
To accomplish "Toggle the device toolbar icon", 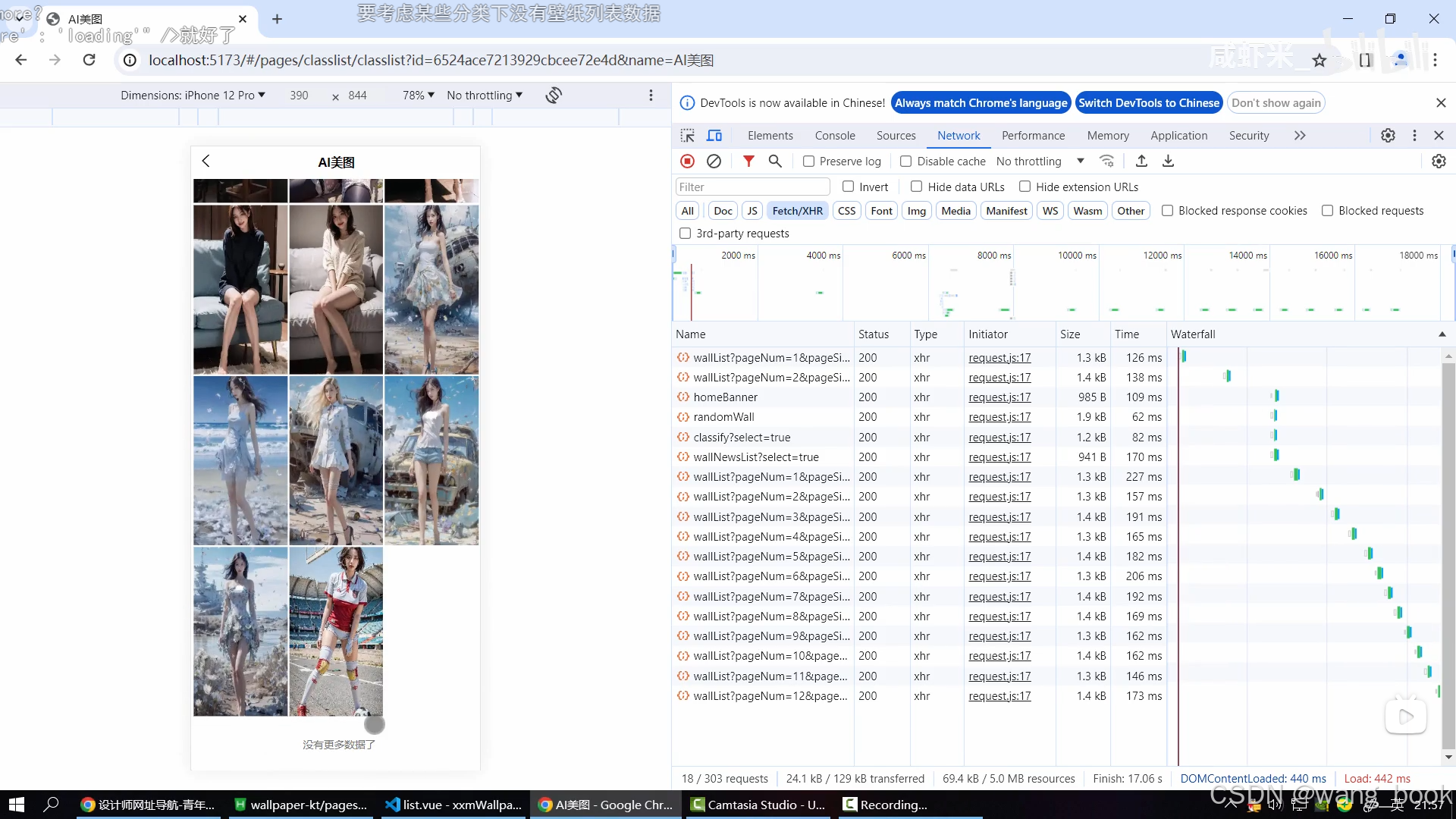I will click(714, 135).
